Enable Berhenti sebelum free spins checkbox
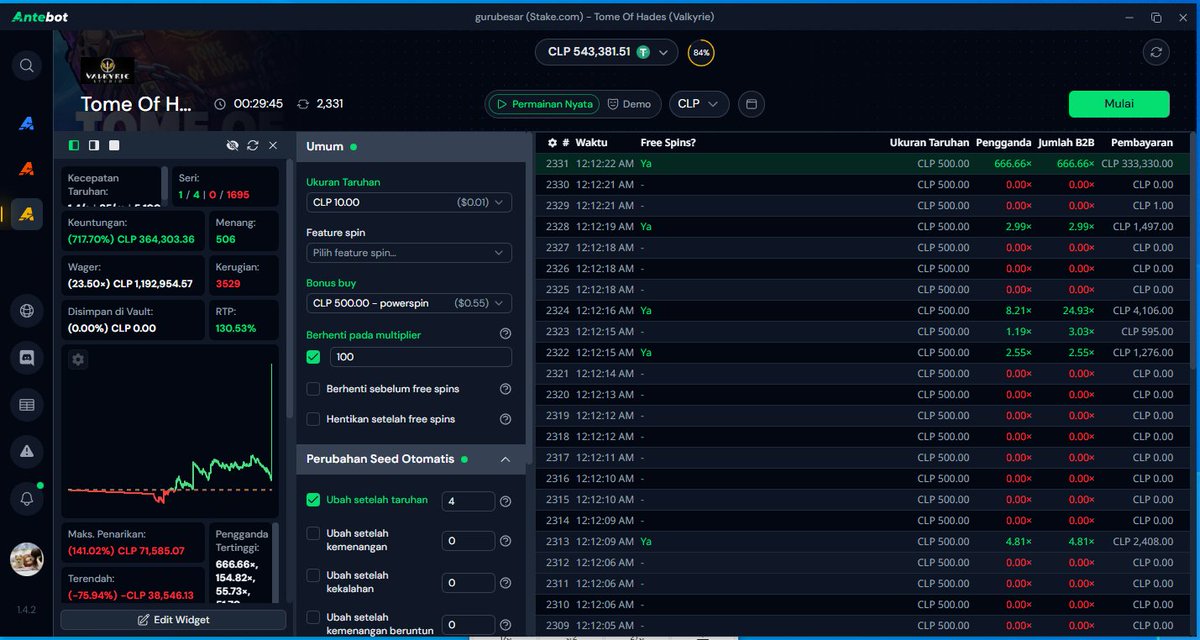The height and width of the screenshot is (640, 1200). pyautogui.click(x=314, y=389)
